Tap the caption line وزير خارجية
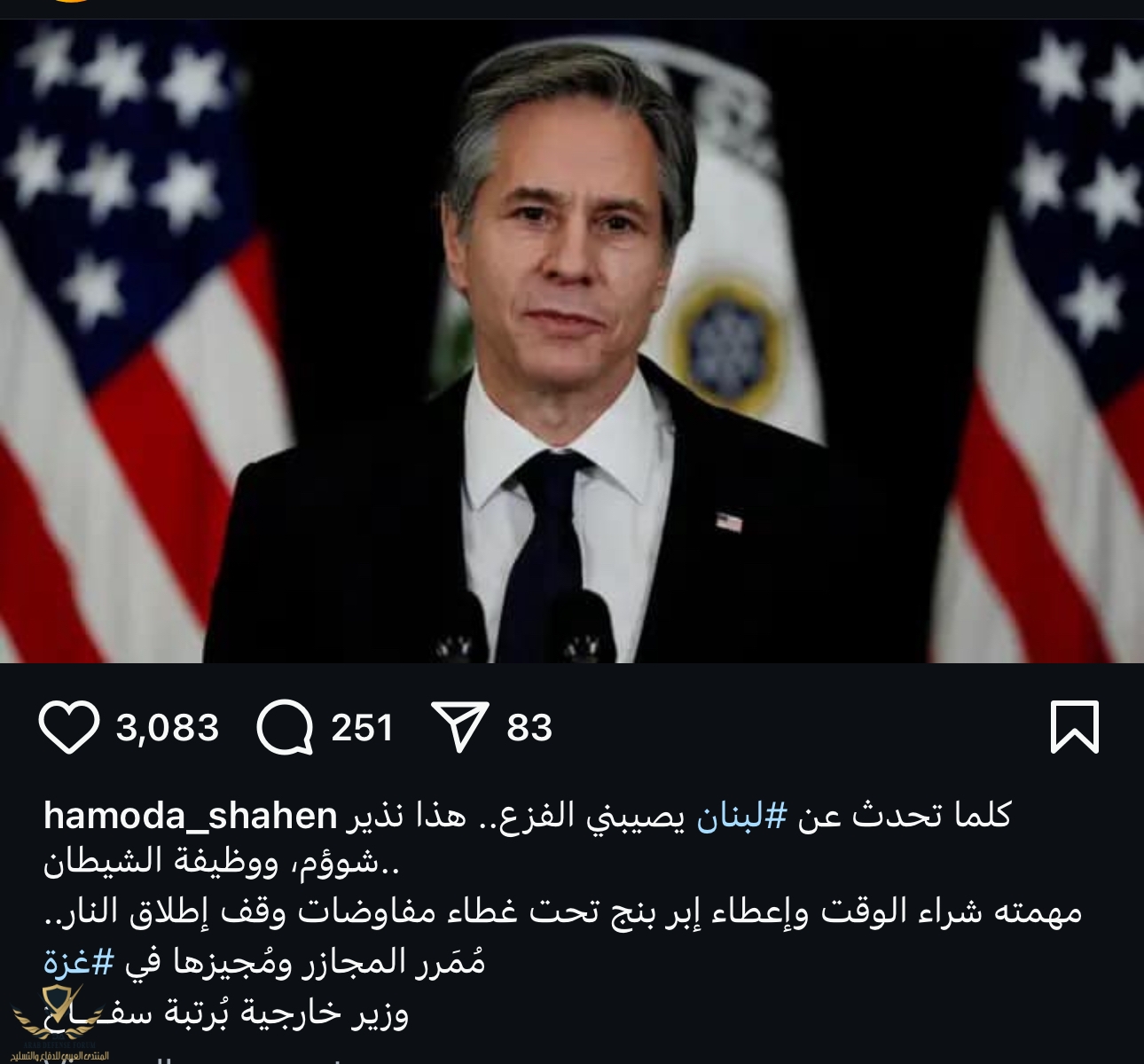Image resolution: width=1144 pixels, height=1064 pixels. tap(225, 1011)
